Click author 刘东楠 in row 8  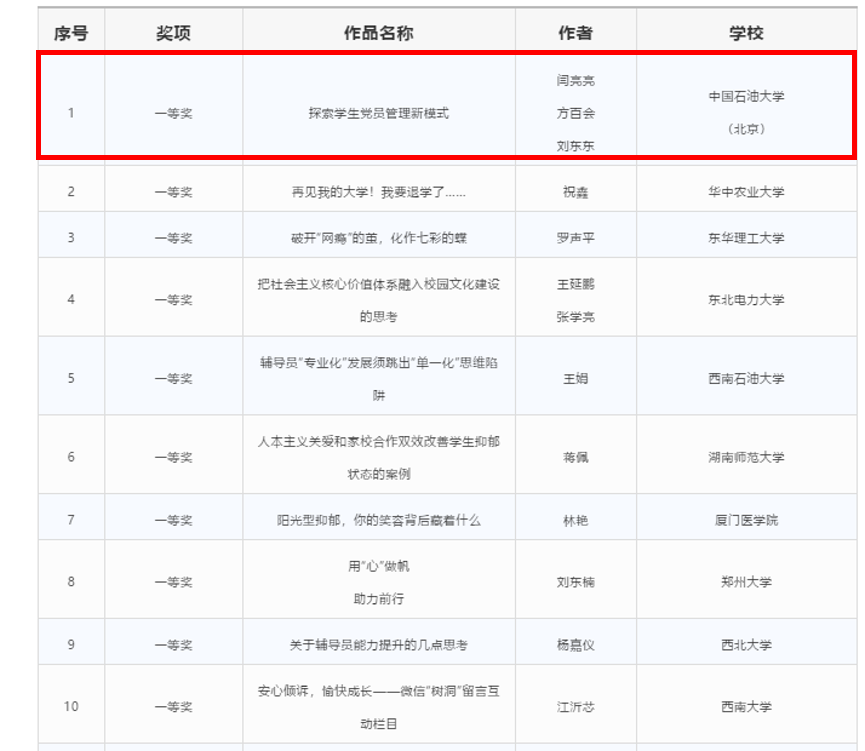[x=576, y=581]
